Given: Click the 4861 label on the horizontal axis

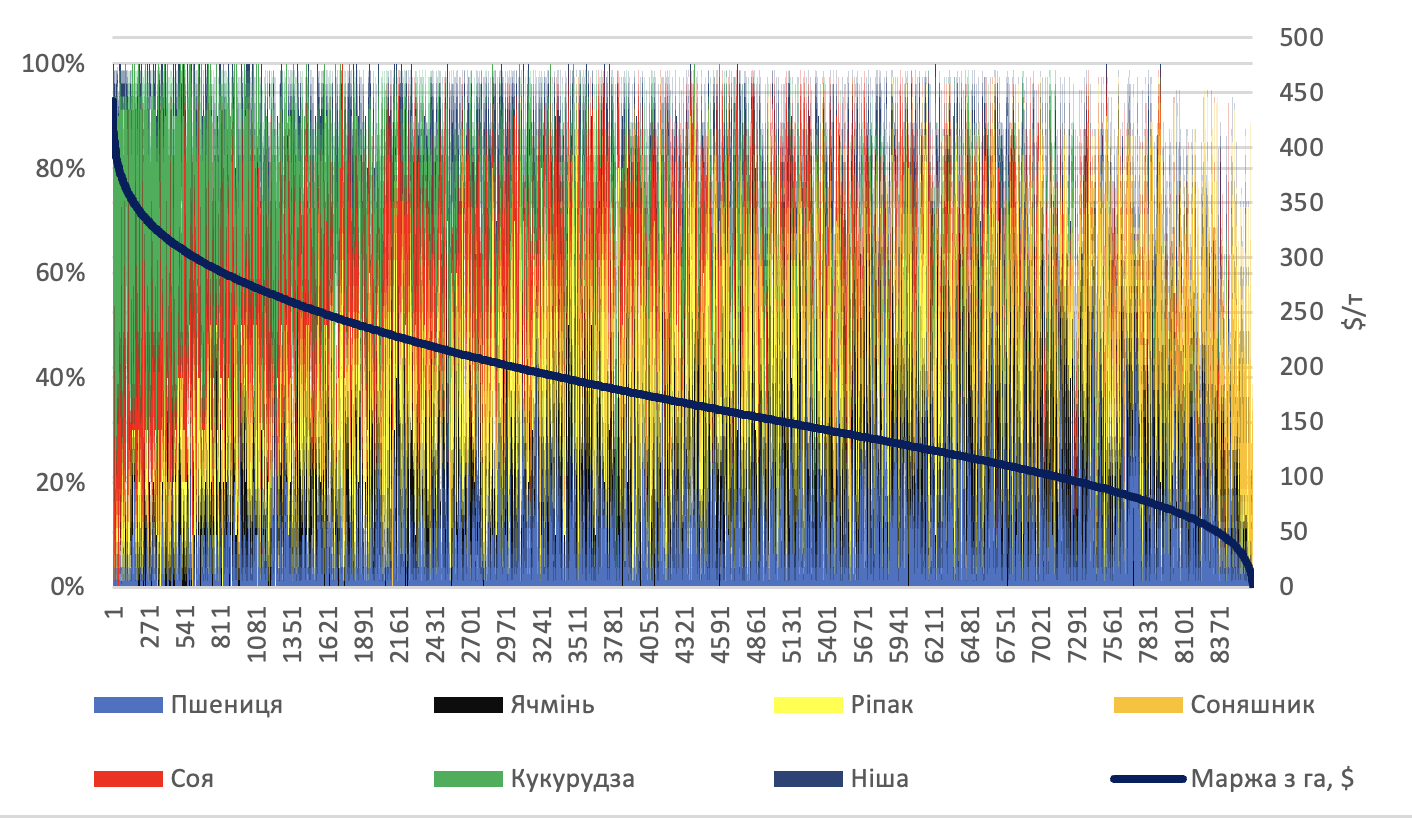Looking at the screenshot, I should pyautogui.click(x=758, y=634).
